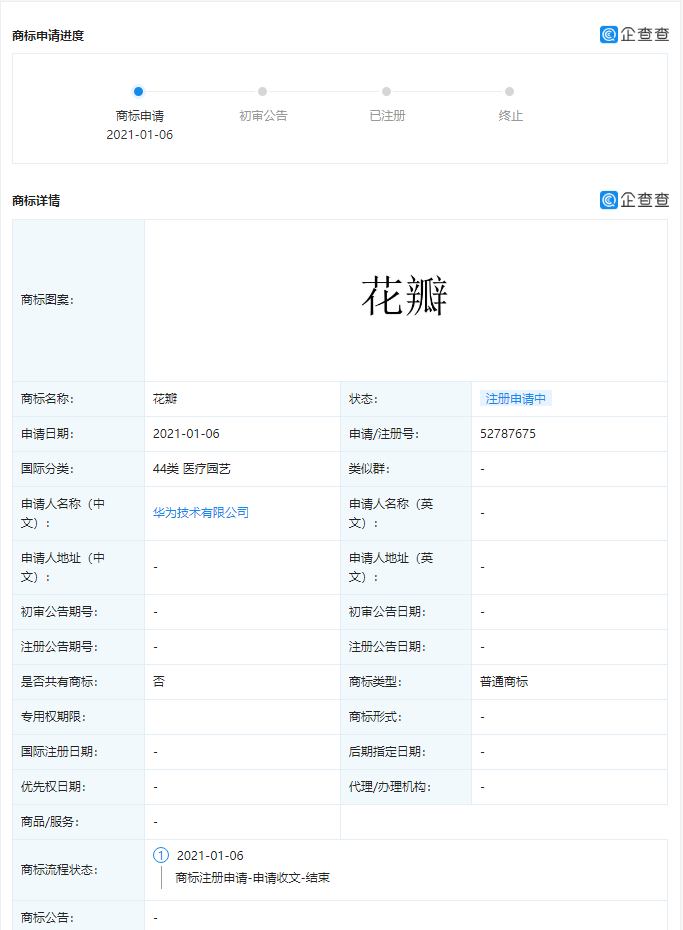Click the 已注册 progress step dot
Image resolution: width=683 pixels, height=930 pixels.
click(x=387, y=91)
